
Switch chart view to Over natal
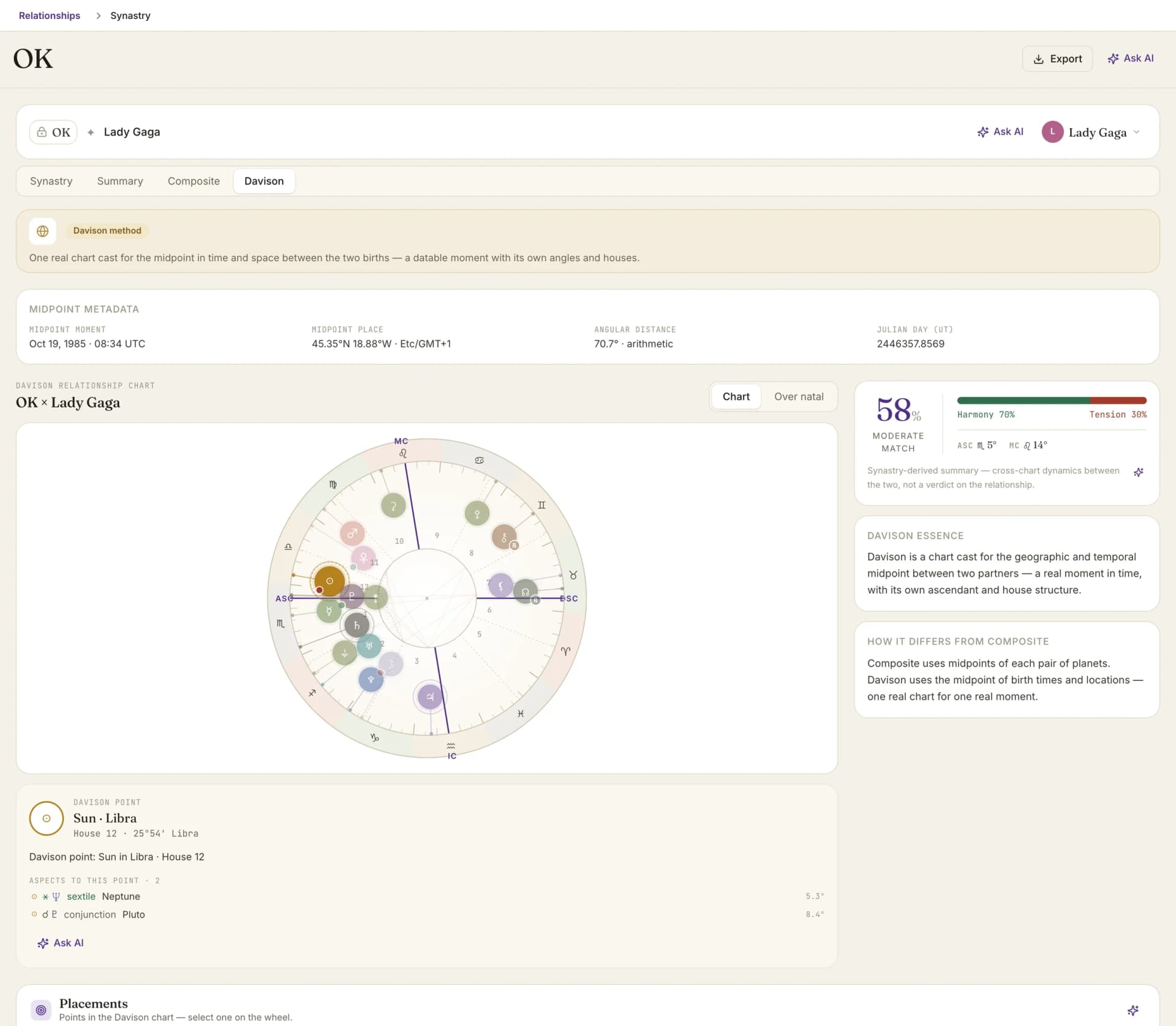[799, 396]
